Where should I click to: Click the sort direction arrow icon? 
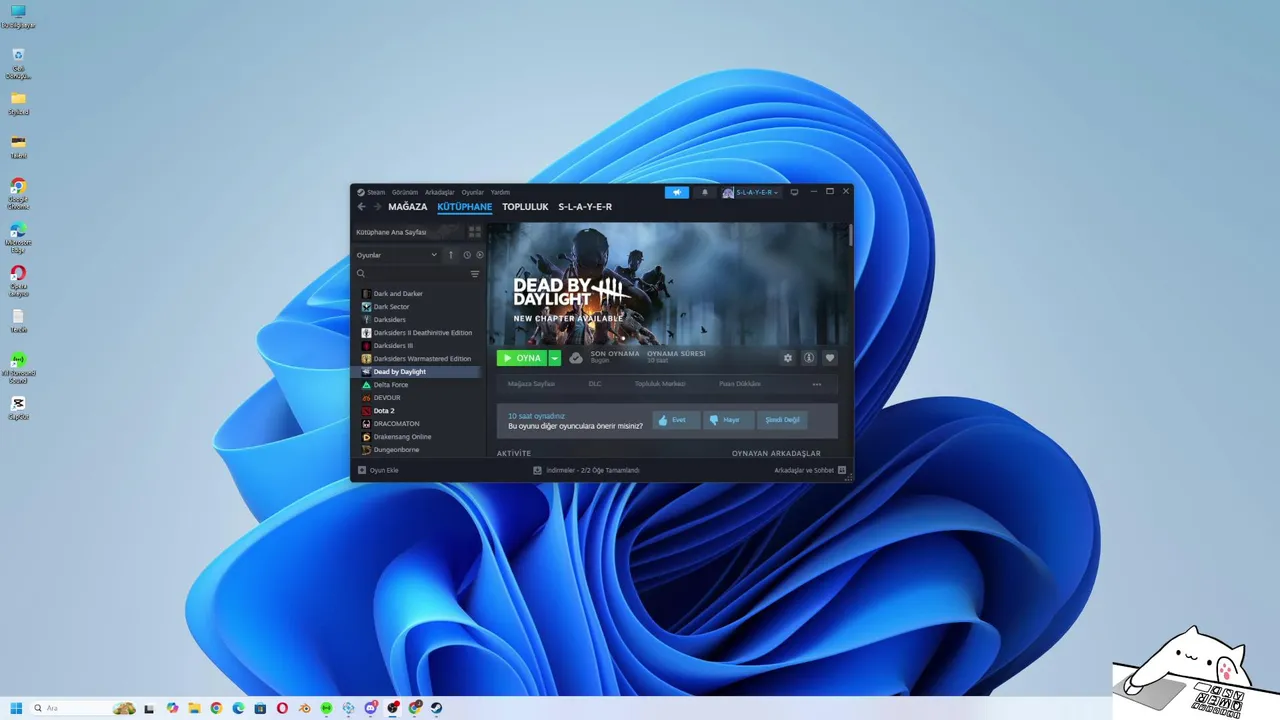point(451,255)
